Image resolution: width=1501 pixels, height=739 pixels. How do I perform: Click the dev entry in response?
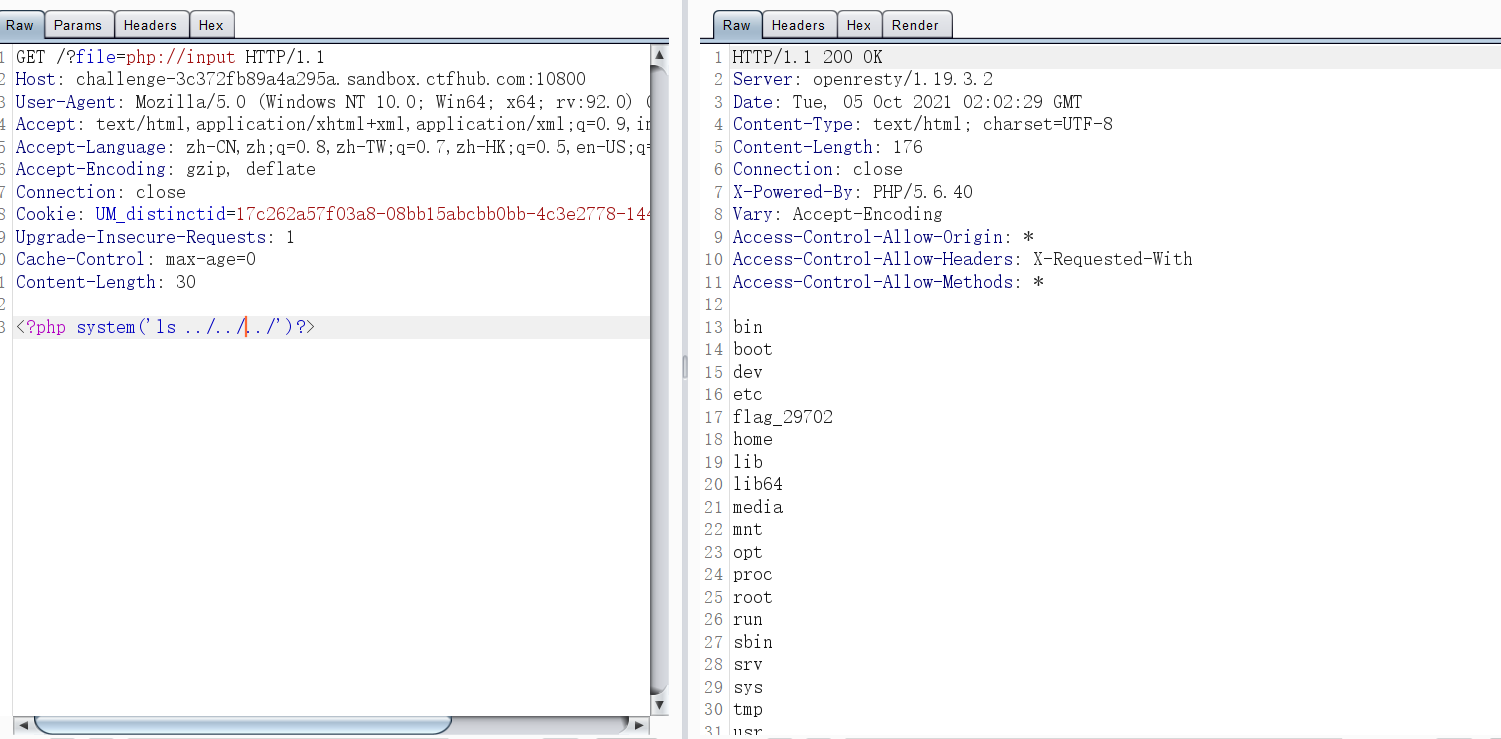tap(748, 372)
